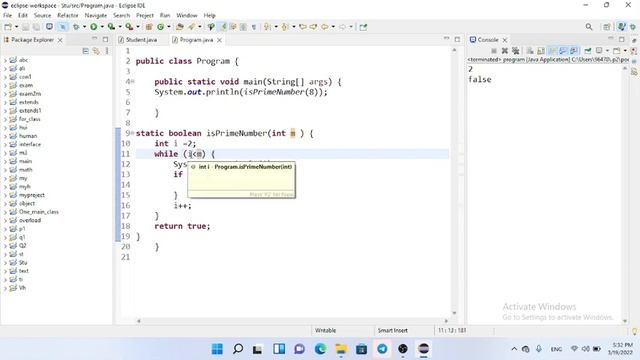
Task: Toggle Word Wrap in Console toolbar
Action: 552,51
